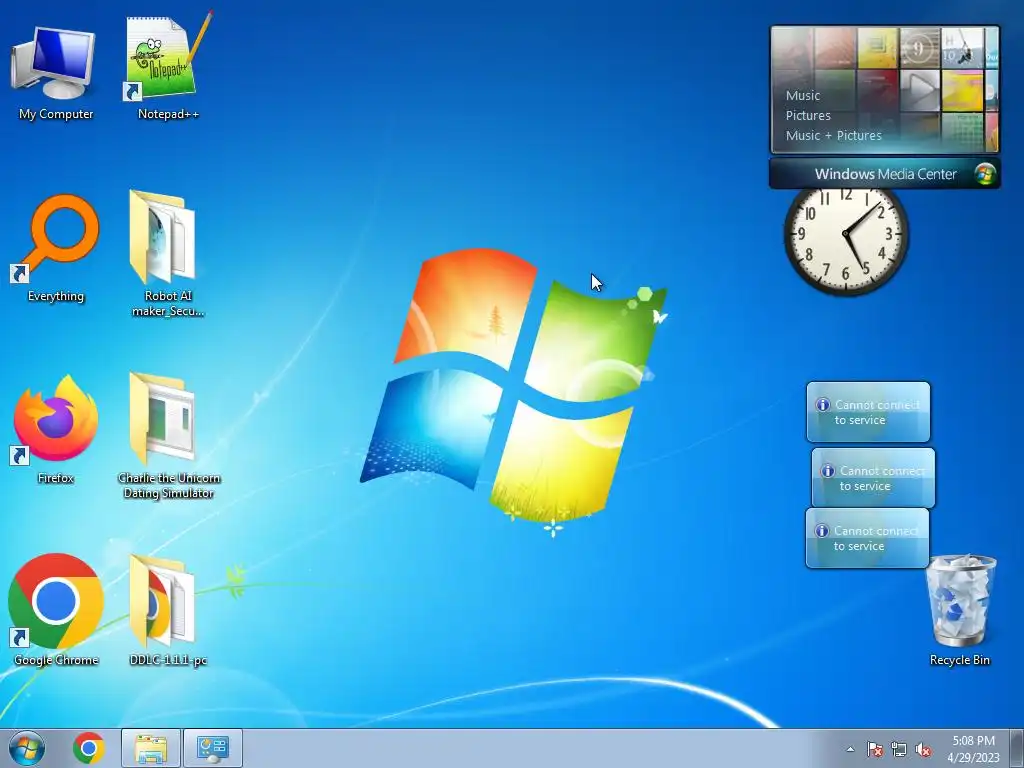Image resolution: width=1024 pixels, height=768 pixels.
Task: Select the My Computer desktop icon
Action: click(56, 72)
